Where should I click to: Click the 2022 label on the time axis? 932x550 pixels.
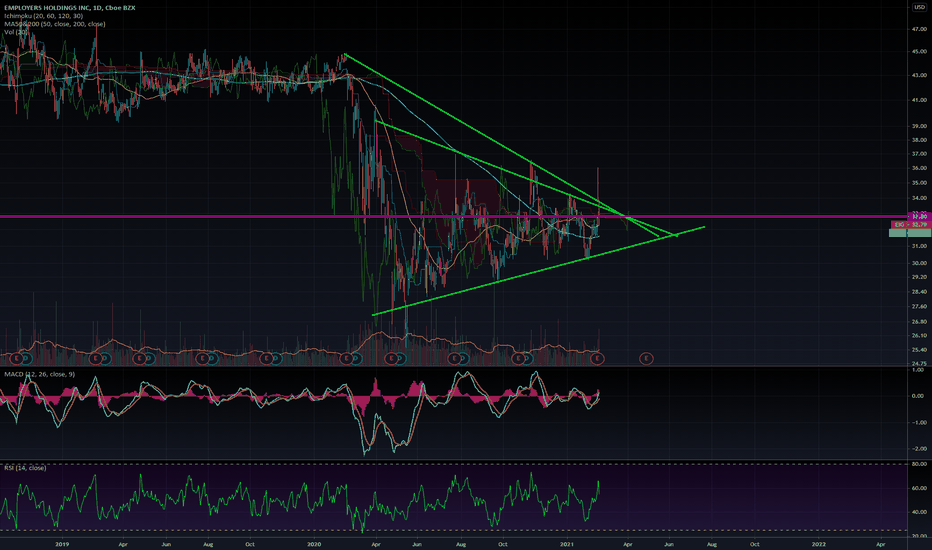click(x=819, y=544)
